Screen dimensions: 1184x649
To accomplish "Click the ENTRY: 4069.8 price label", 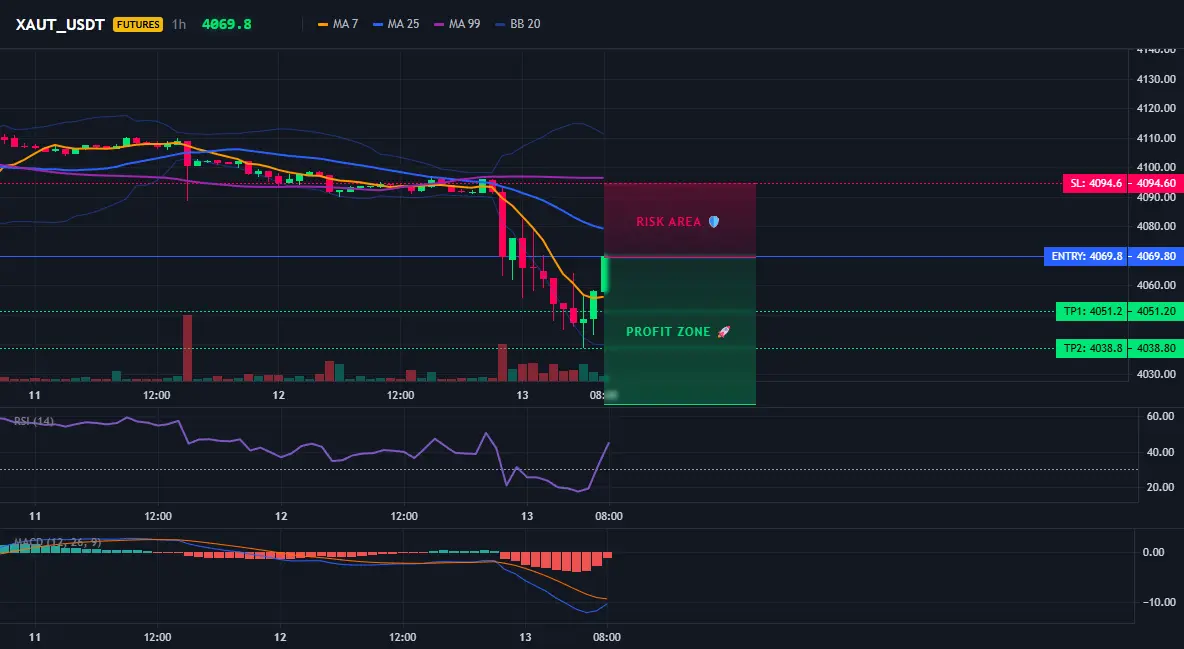I will point(1086,256).
